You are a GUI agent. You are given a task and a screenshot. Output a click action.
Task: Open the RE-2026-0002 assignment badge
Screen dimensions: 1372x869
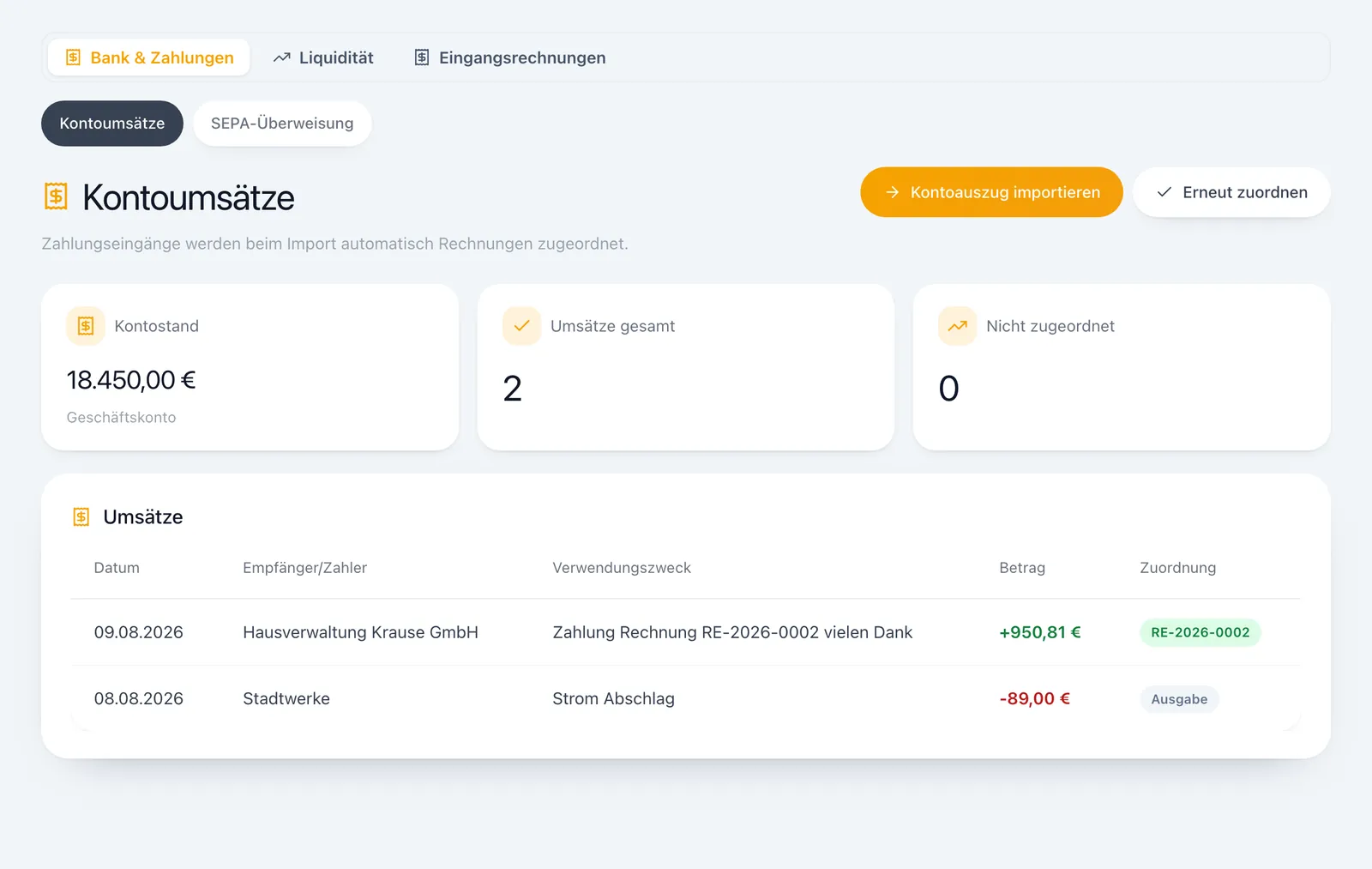tap(1200, 632)
